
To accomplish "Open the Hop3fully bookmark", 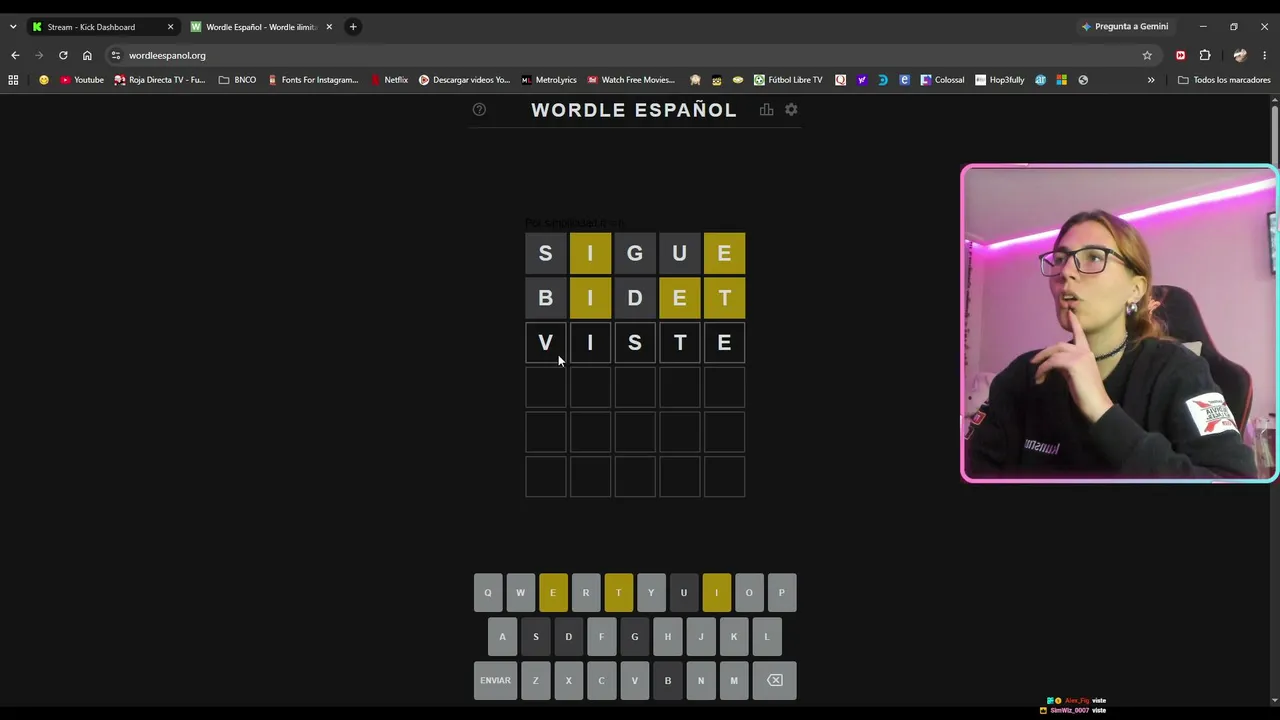I will (999, 80).
